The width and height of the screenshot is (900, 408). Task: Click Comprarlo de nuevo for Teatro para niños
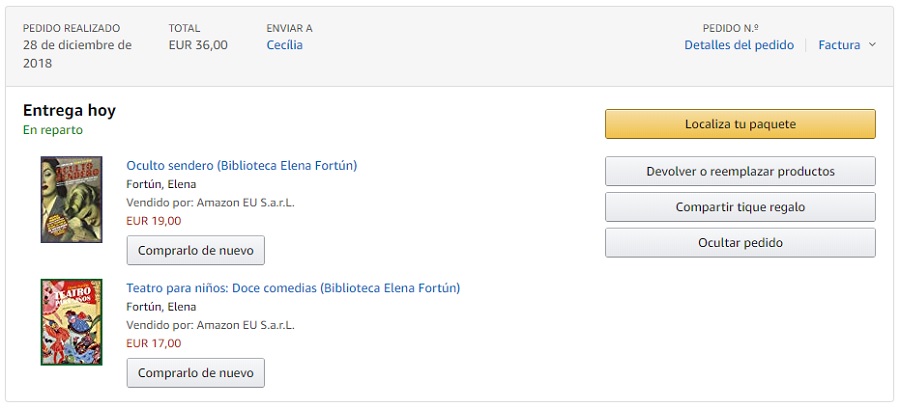pyautogui.click(x=196, y=373)
